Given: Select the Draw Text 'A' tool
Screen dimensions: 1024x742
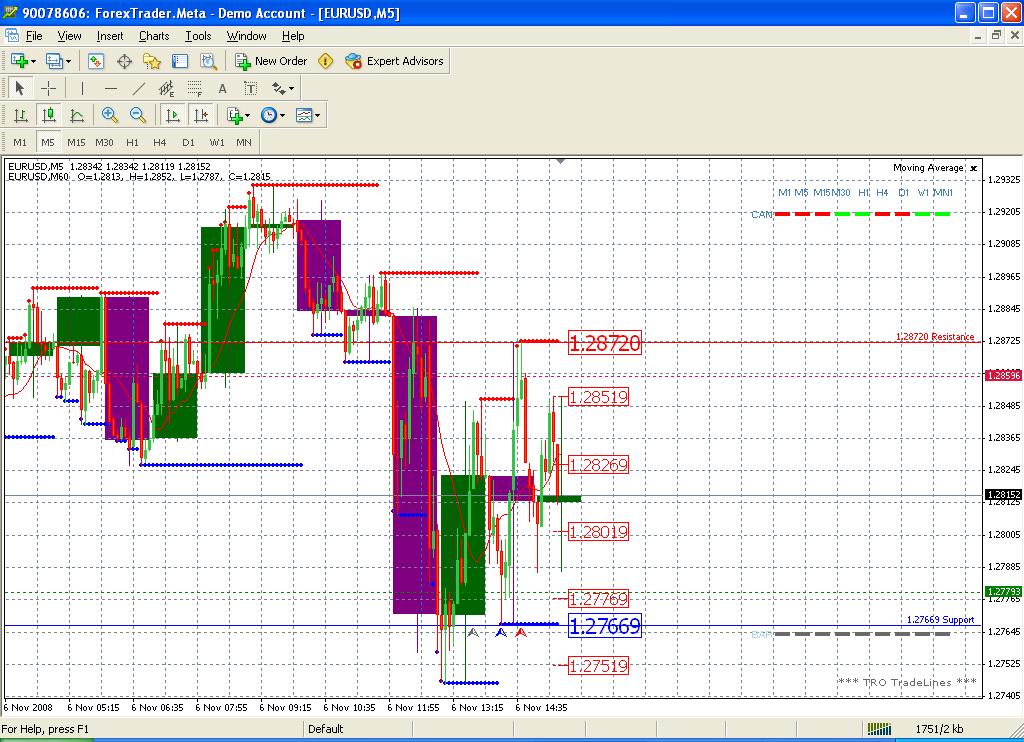Looking at the screenshot, I should (x=223, y=88).
